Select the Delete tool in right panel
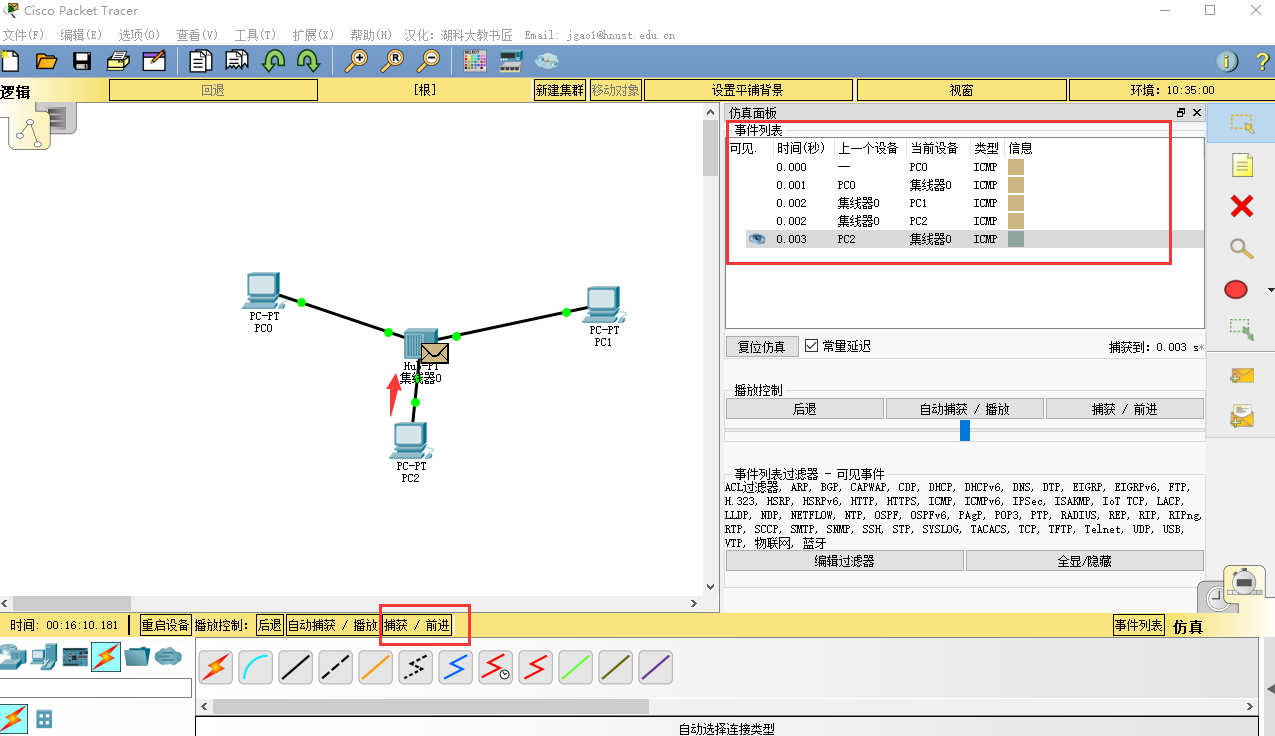The image size is (1275, 736). [x=1240, y=206]
